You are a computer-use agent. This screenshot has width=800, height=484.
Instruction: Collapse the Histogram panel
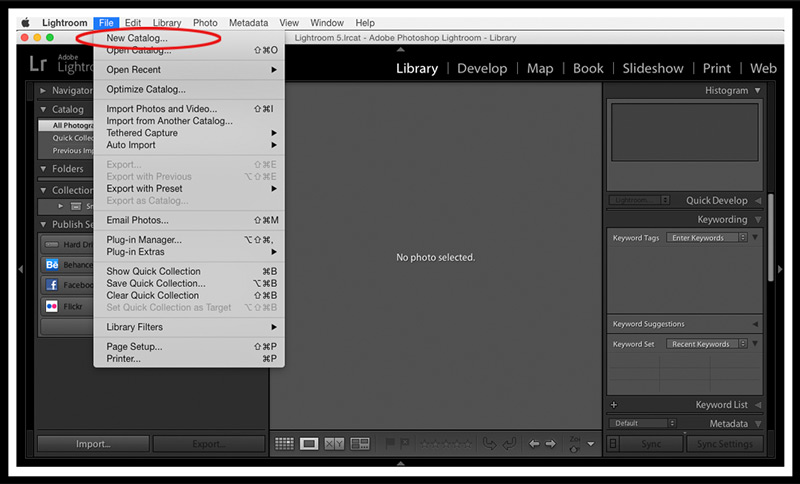tap(758, 90)
